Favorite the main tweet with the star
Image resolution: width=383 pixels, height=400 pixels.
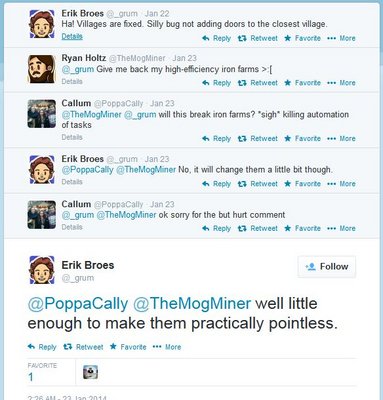coord(128,347)
